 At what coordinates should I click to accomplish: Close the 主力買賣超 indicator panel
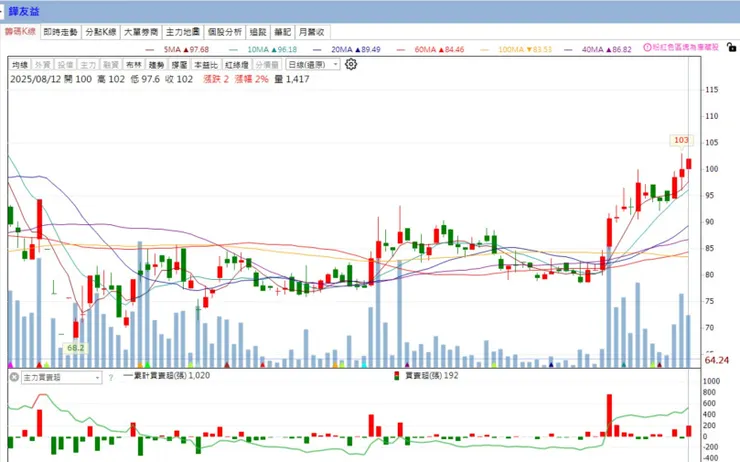[14, 377]
